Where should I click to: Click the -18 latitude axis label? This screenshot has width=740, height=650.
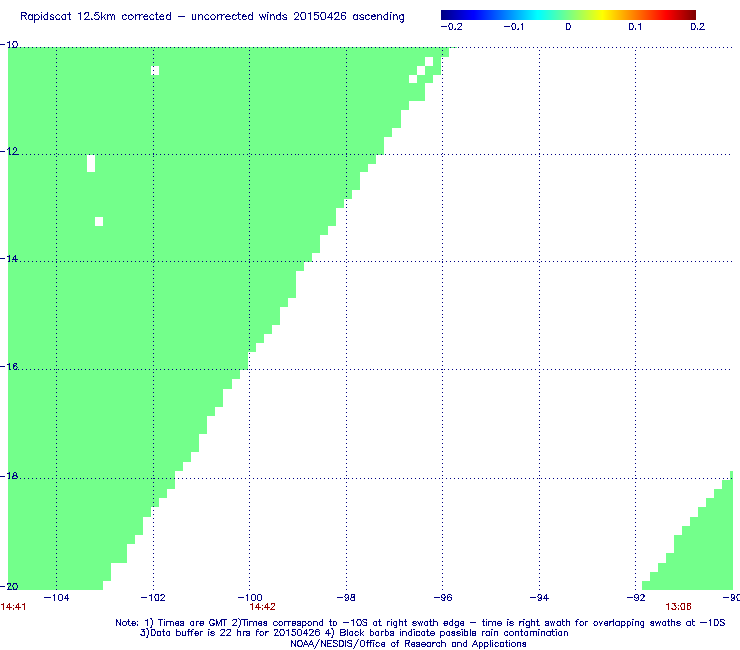click(x=9, y=476)
